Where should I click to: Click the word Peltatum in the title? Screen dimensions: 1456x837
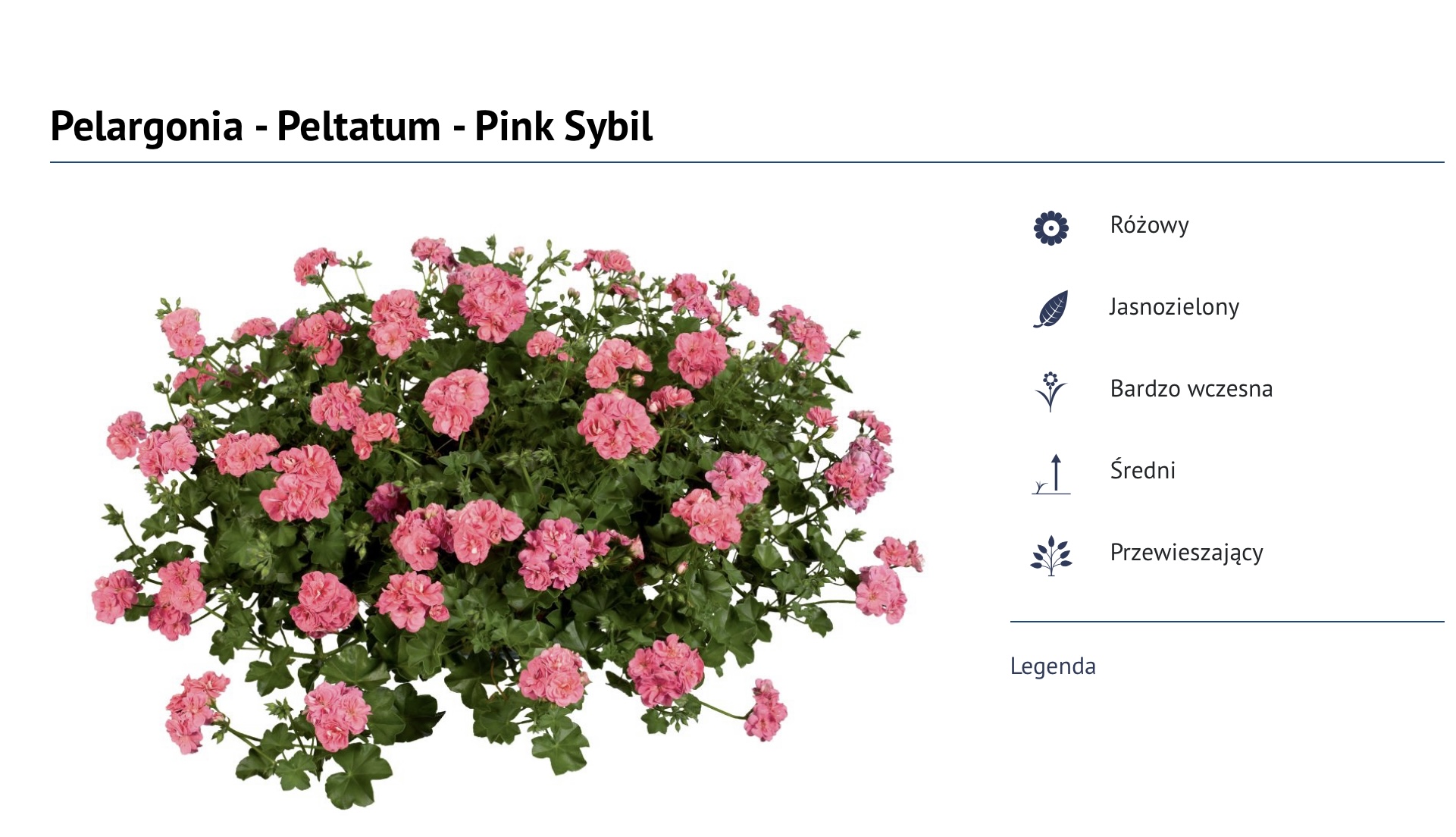[359, 126]
